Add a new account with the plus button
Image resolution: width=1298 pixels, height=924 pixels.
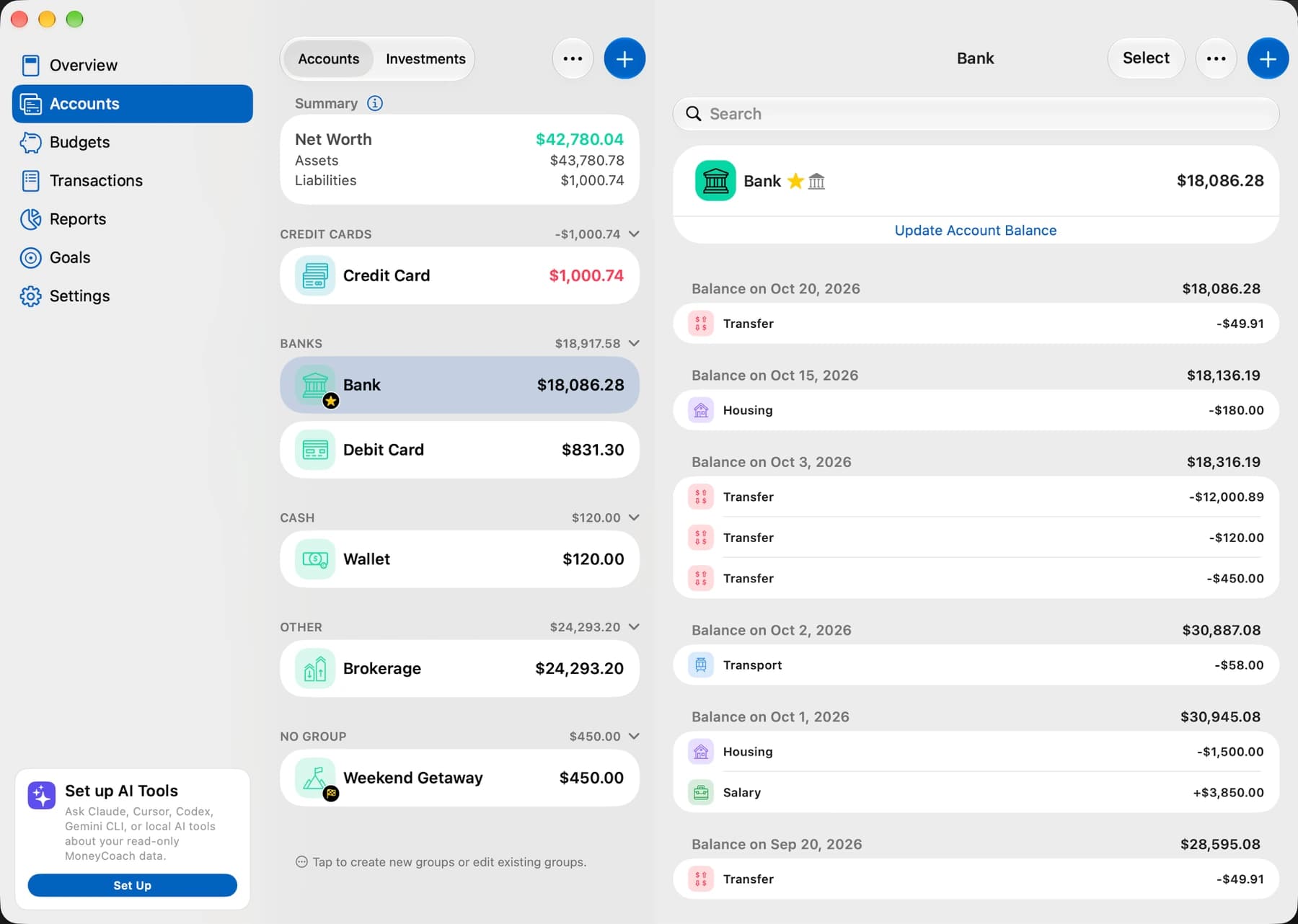point(624,58)
